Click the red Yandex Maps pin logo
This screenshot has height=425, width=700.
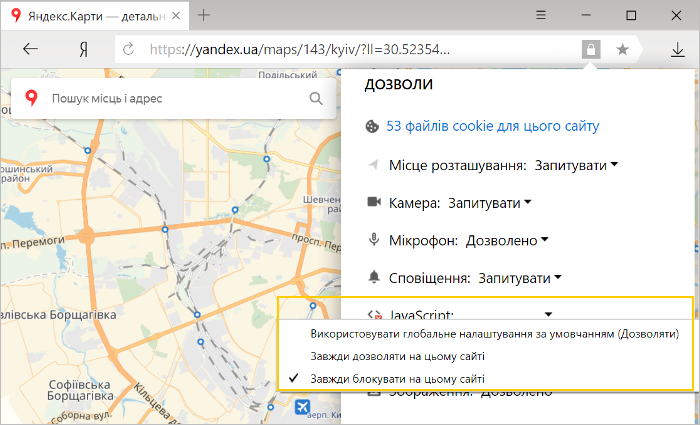(x=31, y=98)
